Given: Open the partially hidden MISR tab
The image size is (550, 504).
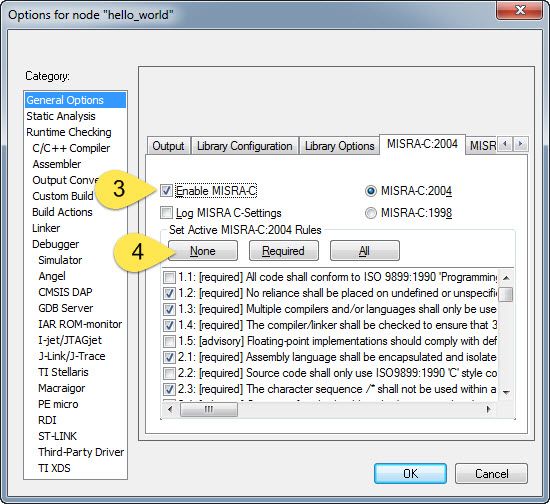Looking at the screenshot, I should coord(482,145).
